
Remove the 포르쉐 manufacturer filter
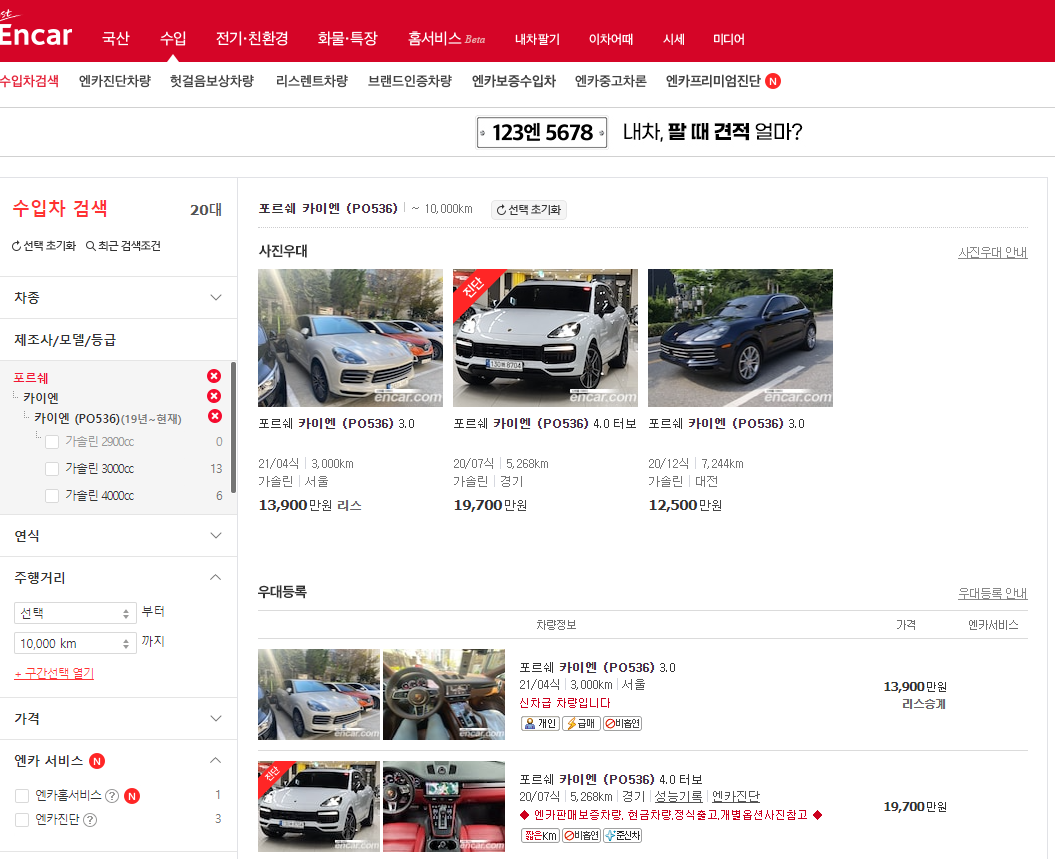pyautogui.click(x=214, y=376)
